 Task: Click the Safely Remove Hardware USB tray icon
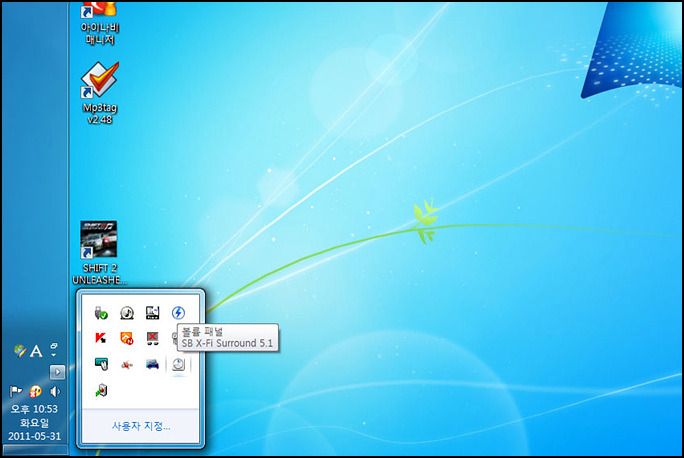pyautogui.click(x=101, y=313)
